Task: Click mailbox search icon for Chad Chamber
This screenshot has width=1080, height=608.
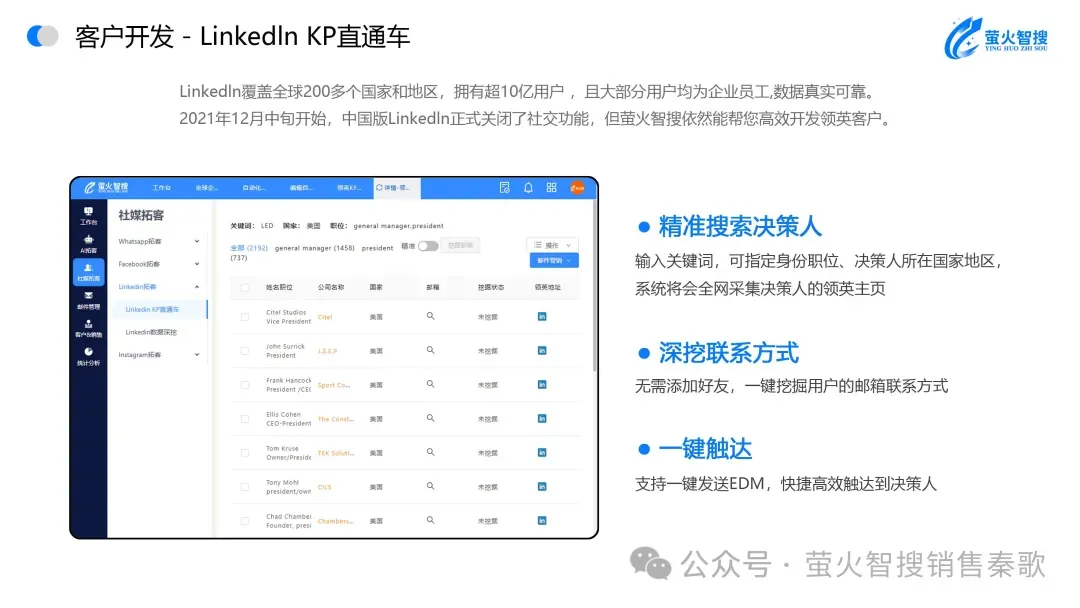Action: coord(430,521)
